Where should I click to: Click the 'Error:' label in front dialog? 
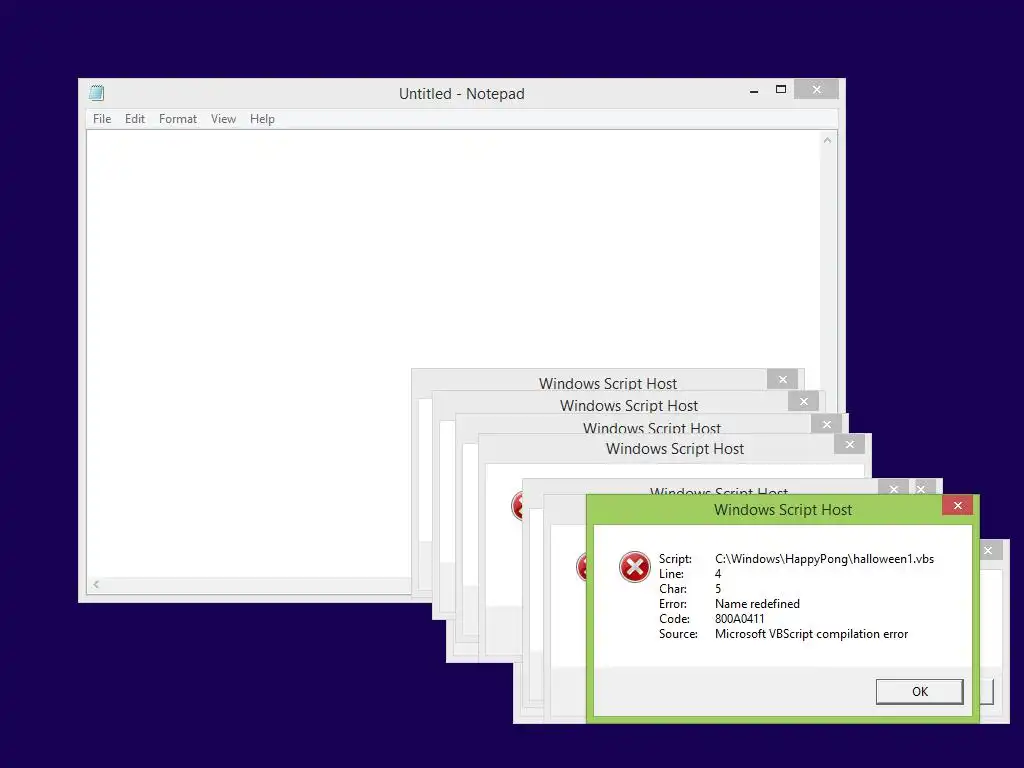click(673, 604)
